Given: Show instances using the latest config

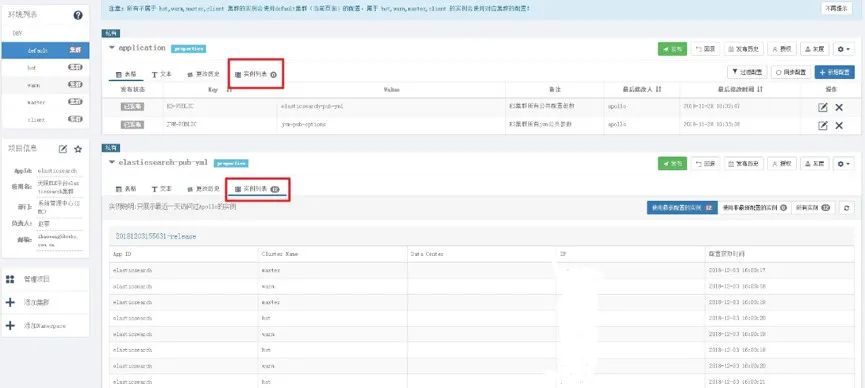Looking at the screenshot, I should 682,208.
